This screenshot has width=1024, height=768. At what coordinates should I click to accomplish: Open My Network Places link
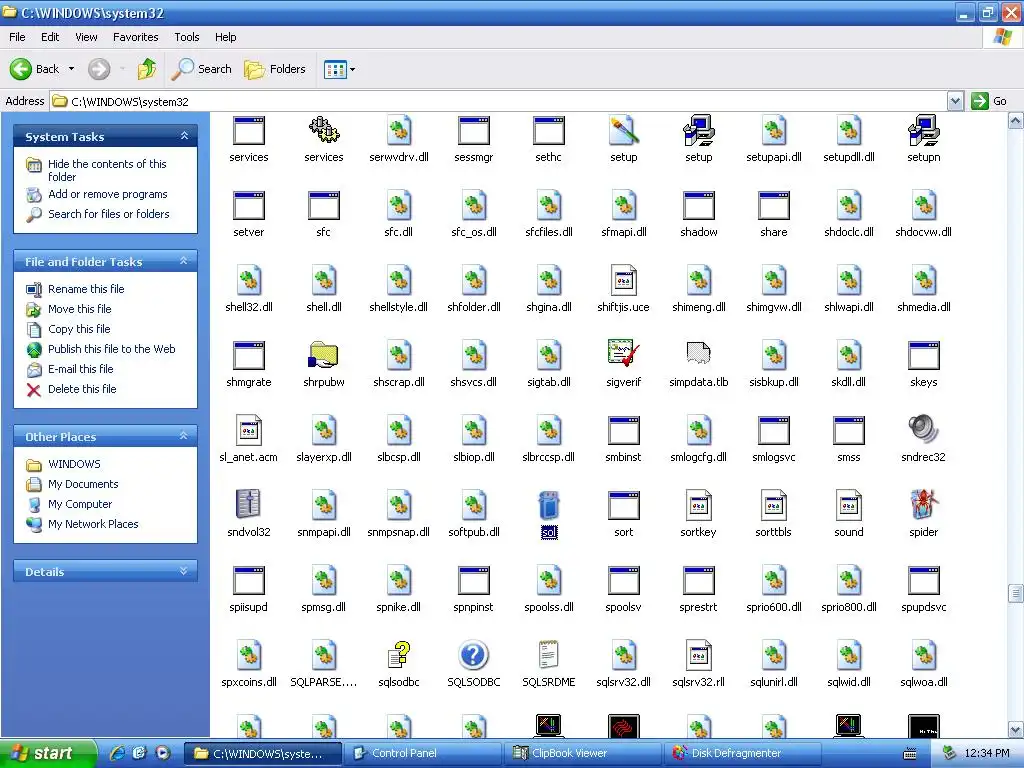93,524
